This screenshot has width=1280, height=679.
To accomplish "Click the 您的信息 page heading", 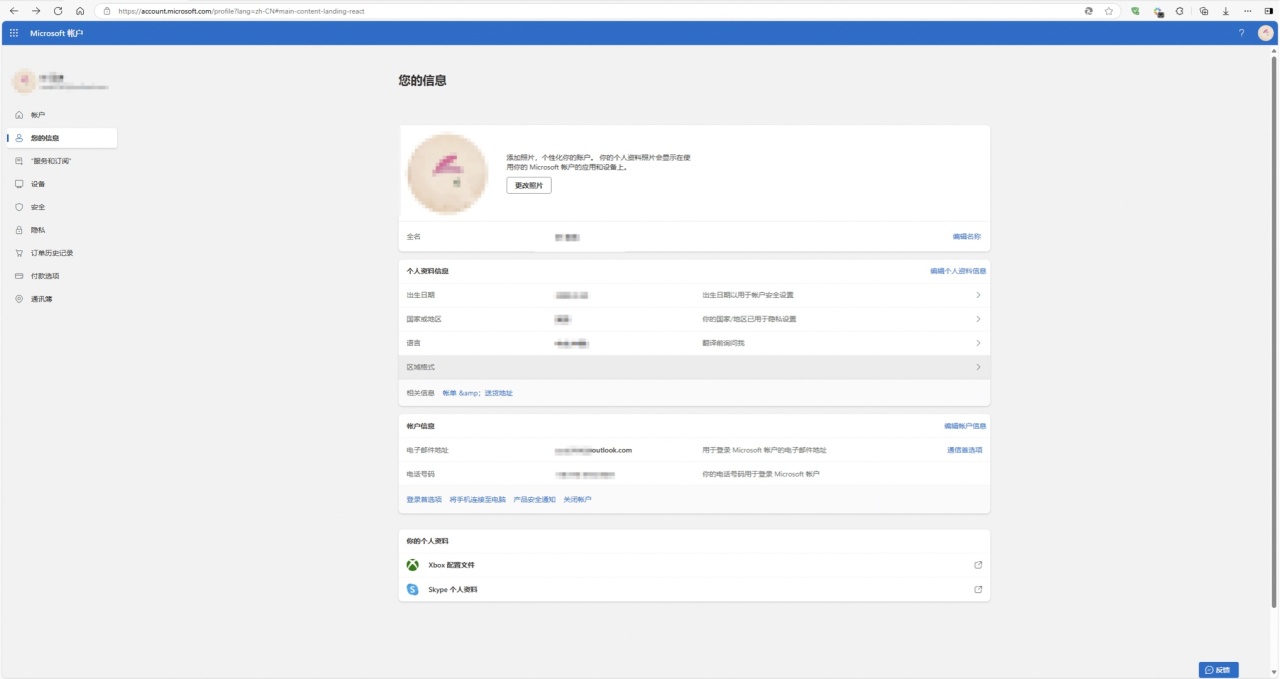I will pyautogui.click(x=422, y=81).
